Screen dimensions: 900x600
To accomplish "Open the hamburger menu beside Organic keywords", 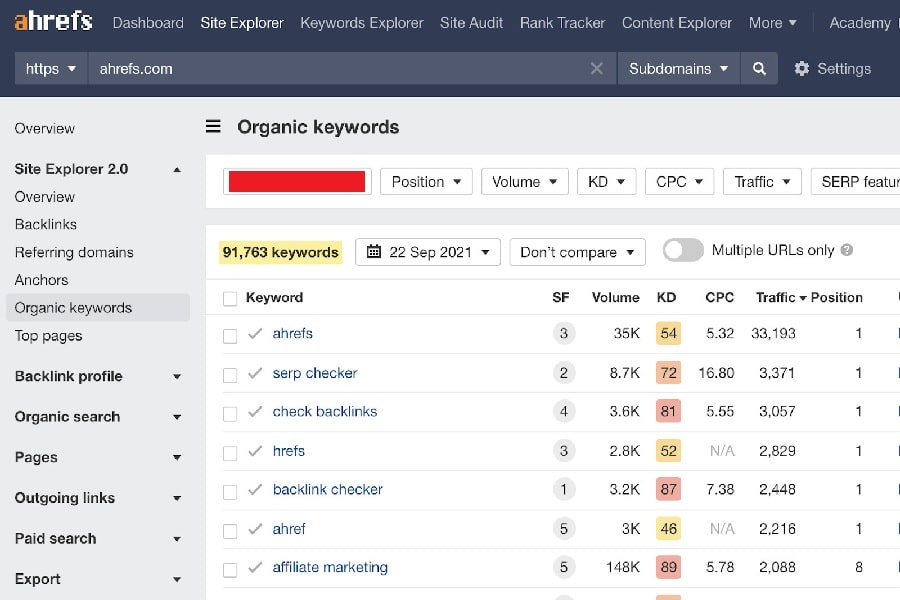I will 213,126.
